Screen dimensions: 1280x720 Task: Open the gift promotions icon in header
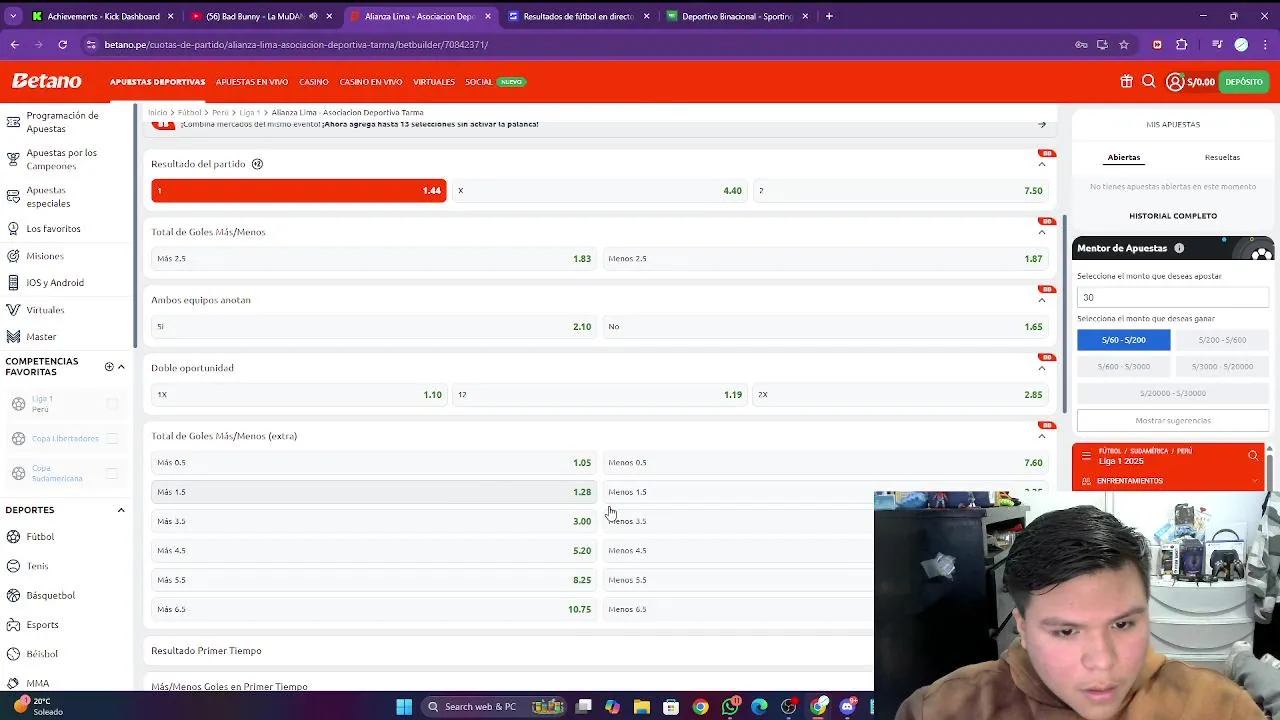[1127, 82]
